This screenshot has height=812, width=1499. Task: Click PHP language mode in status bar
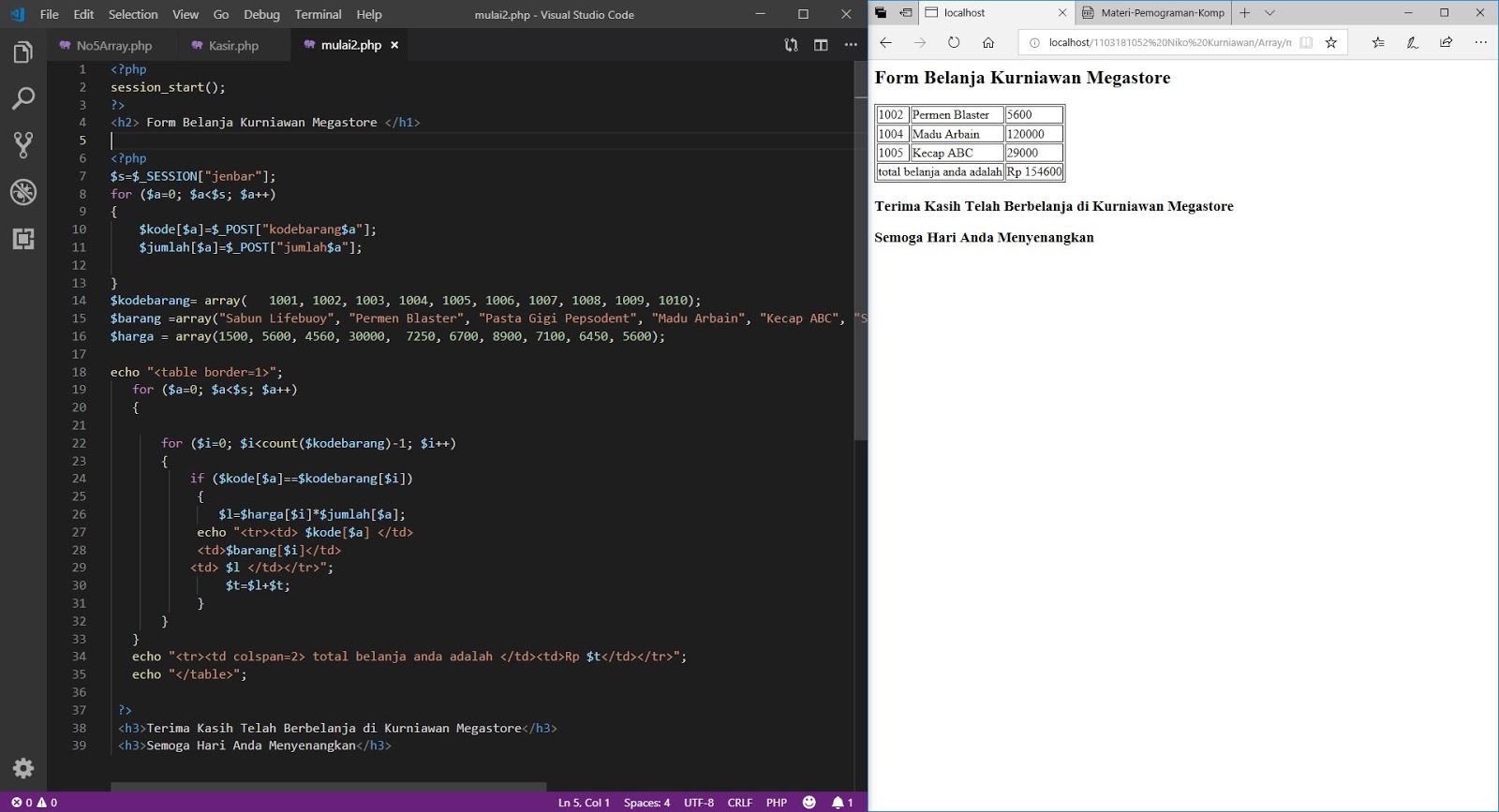777,803
